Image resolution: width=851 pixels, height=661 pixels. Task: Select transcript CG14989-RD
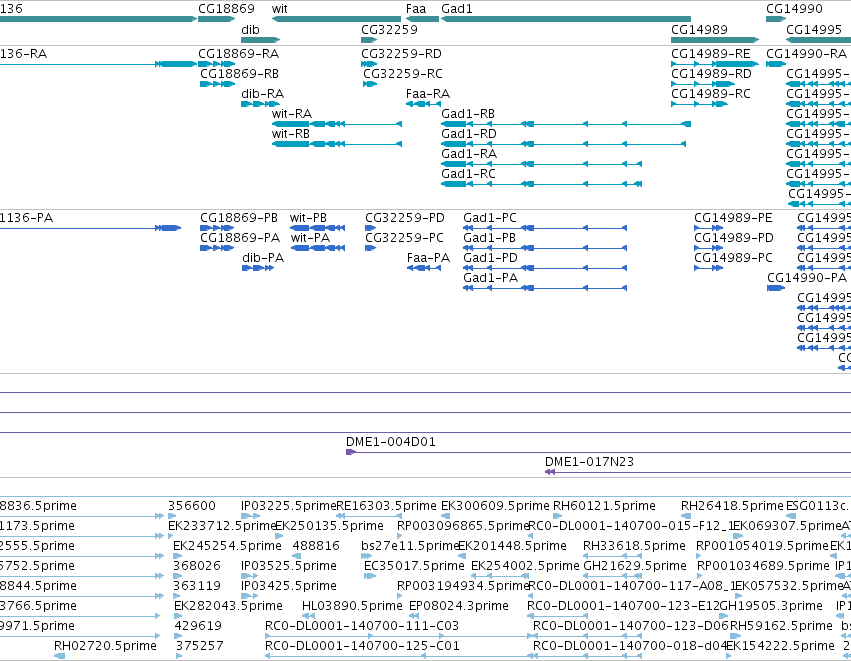click(x=703, y=84)
